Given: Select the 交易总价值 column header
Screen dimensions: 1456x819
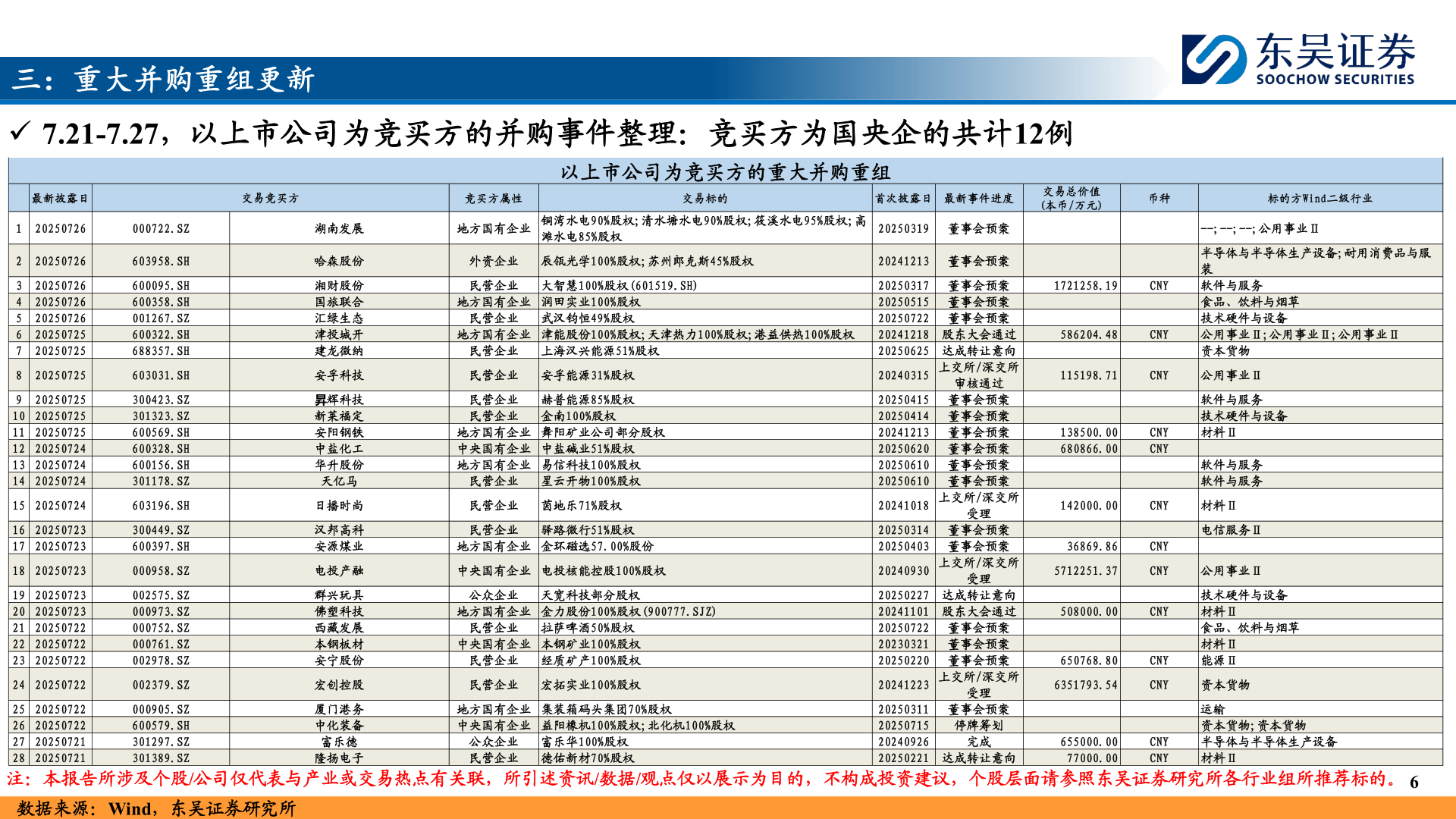Looking at the screenshot, I should point(1072,196).
